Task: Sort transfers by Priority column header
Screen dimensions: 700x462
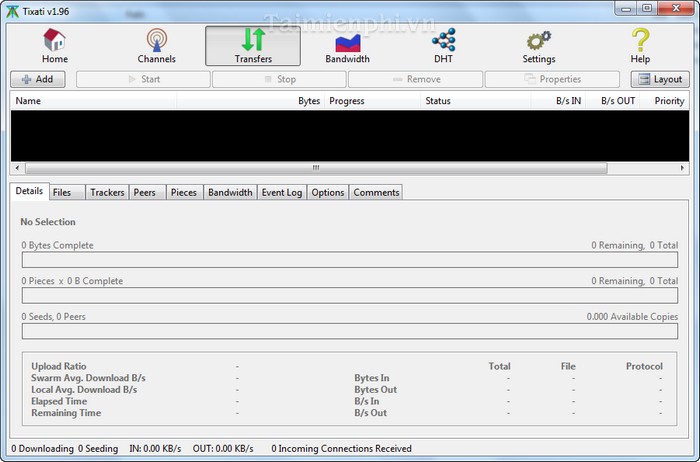Action: 669,101
